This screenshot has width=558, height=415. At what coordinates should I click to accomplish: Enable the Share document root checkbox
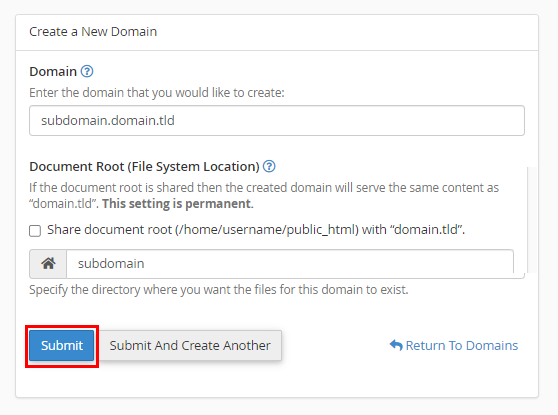[x=35, y=230]
